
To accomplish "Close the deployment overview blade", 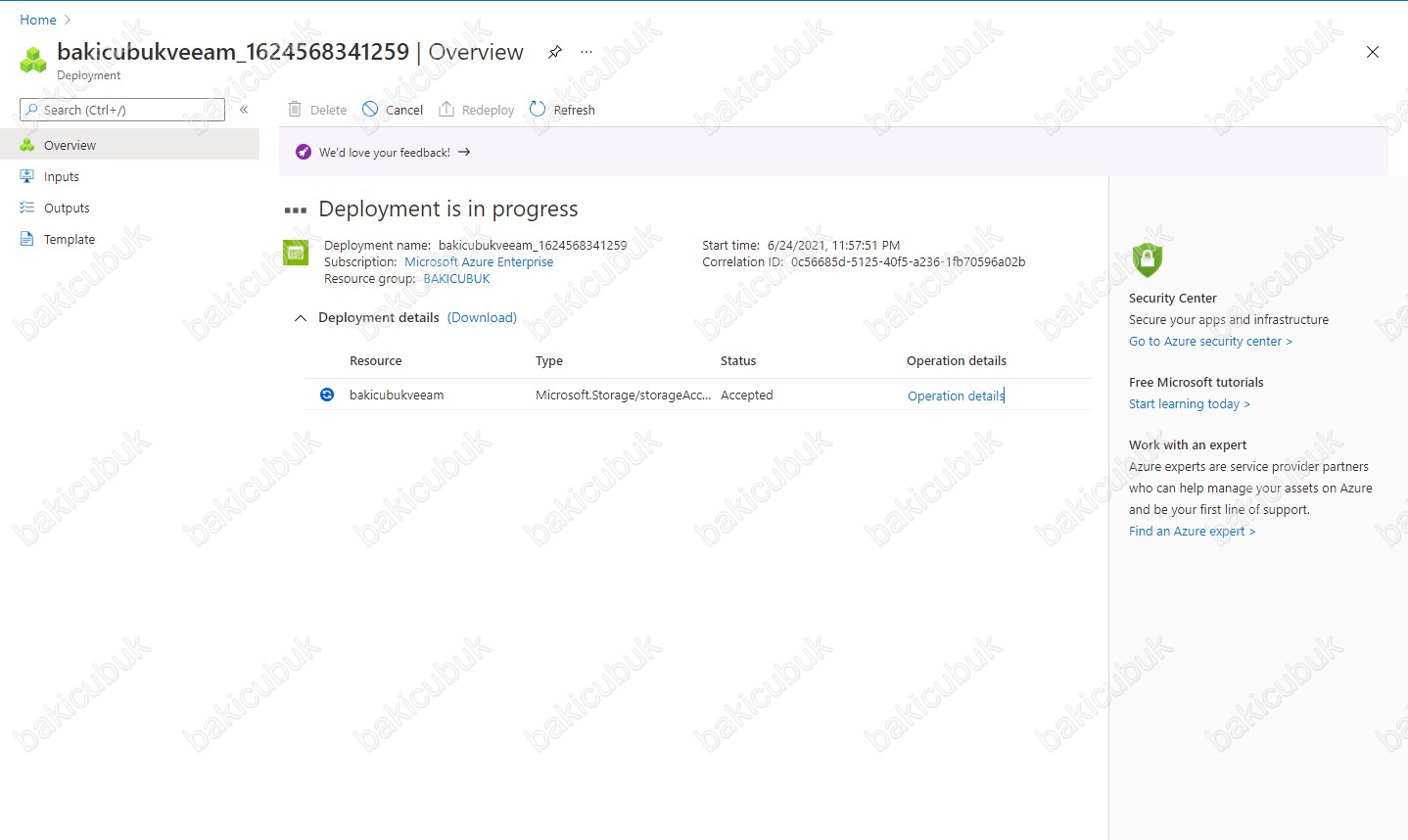I will point(1373,52).
